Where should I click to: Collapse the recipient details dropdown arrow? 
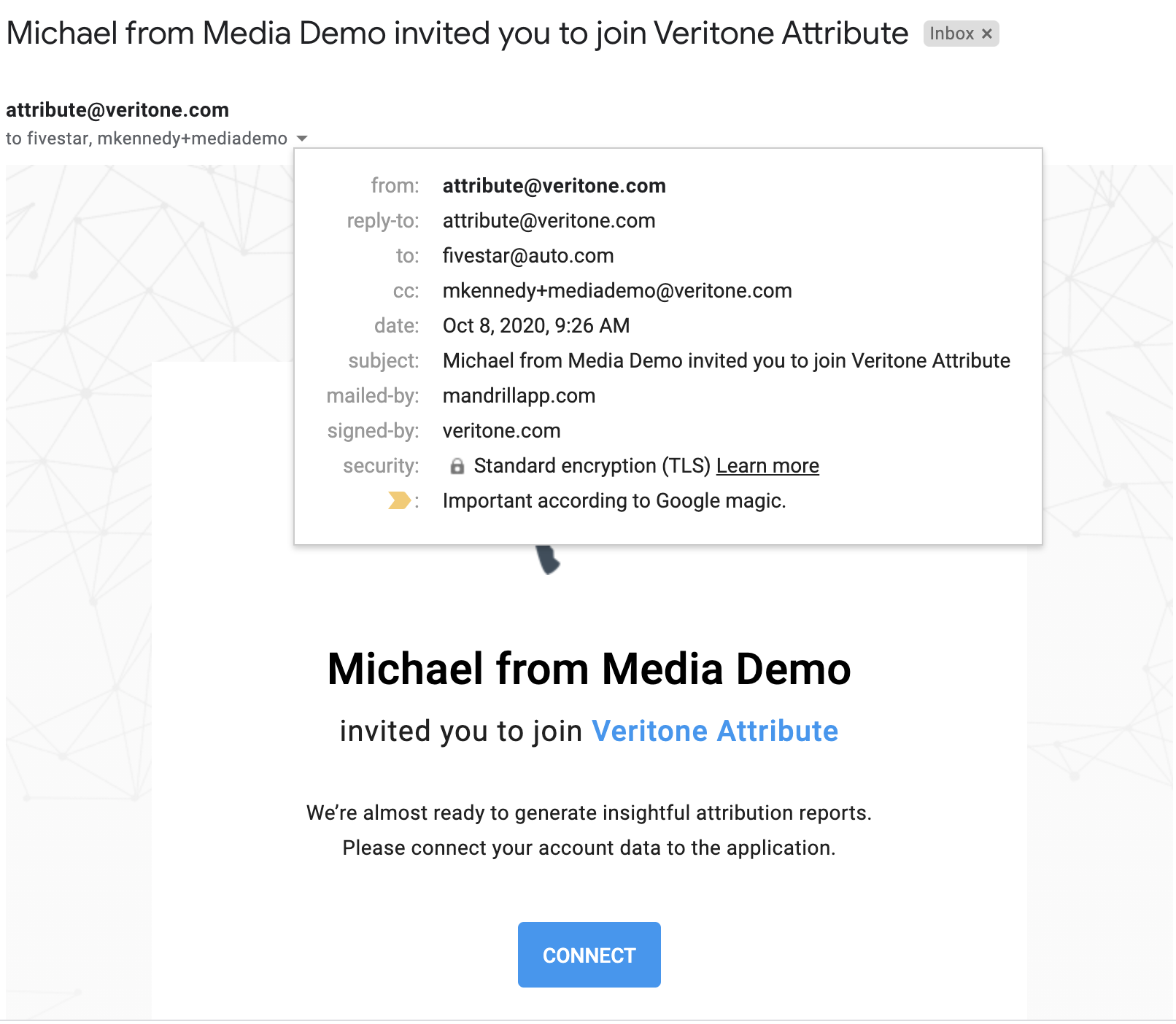[x=302, y=139]
